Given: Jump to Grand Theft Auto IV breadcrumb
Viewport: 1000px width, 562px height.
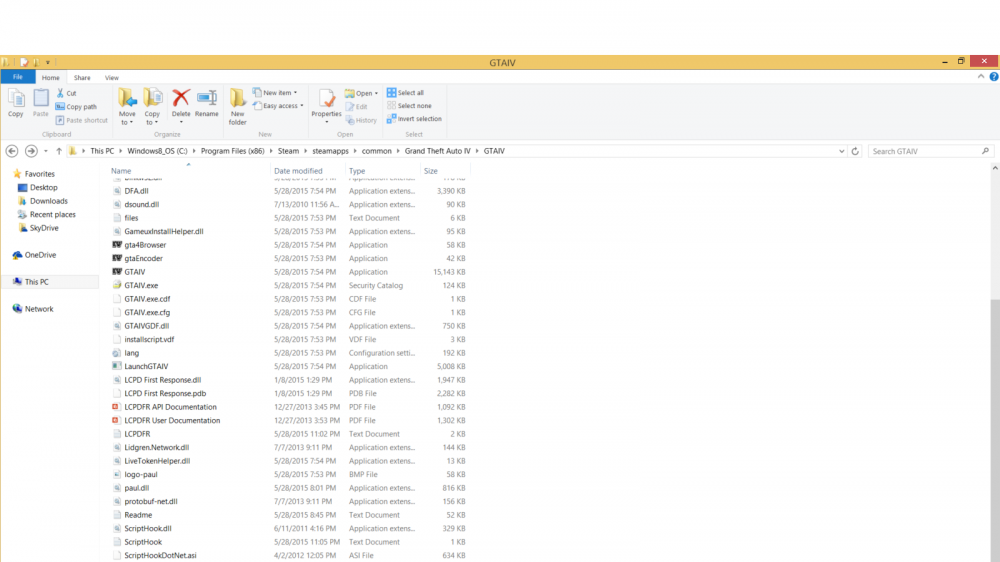Looking at the screenshot, I should 438,151.
